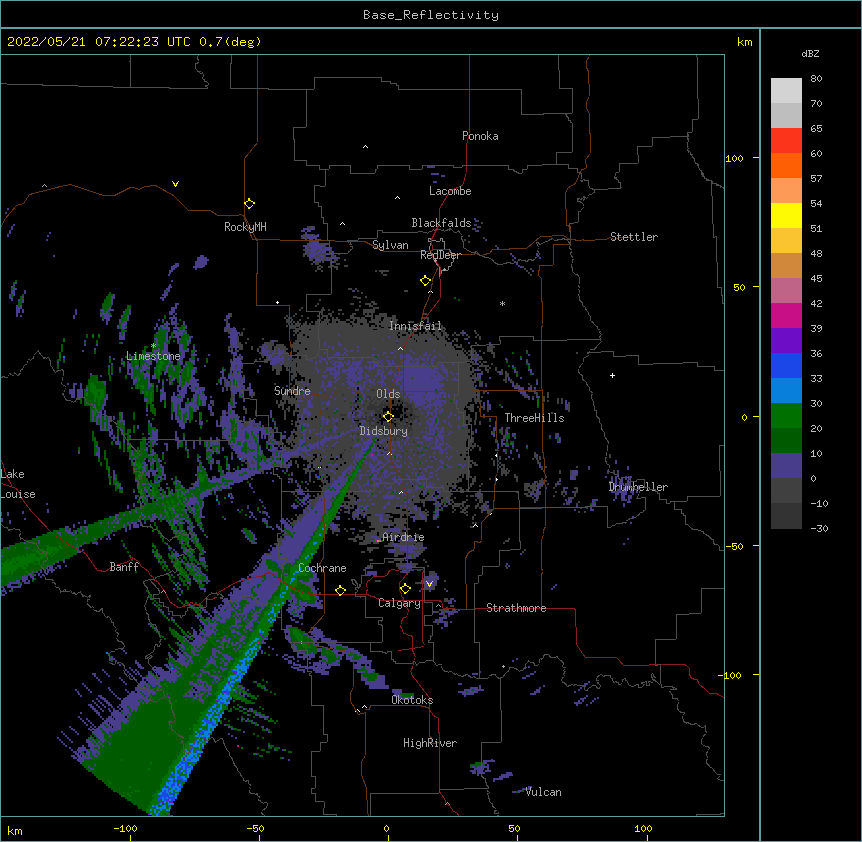This screenshot has width=862, height=842.
Task: Pick the blue 33-36 dBZ legend swatch
Action: point(786,365)
